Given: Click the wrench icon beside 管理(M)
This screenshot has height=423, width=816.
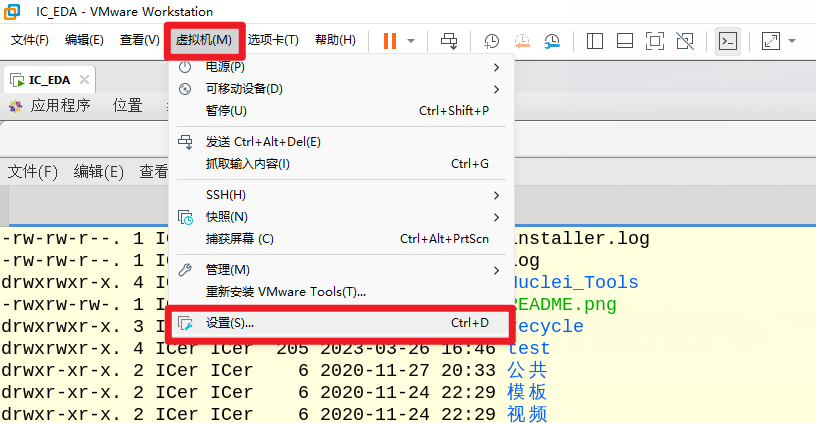Looking at the screenshot, I should pos(185,270).
